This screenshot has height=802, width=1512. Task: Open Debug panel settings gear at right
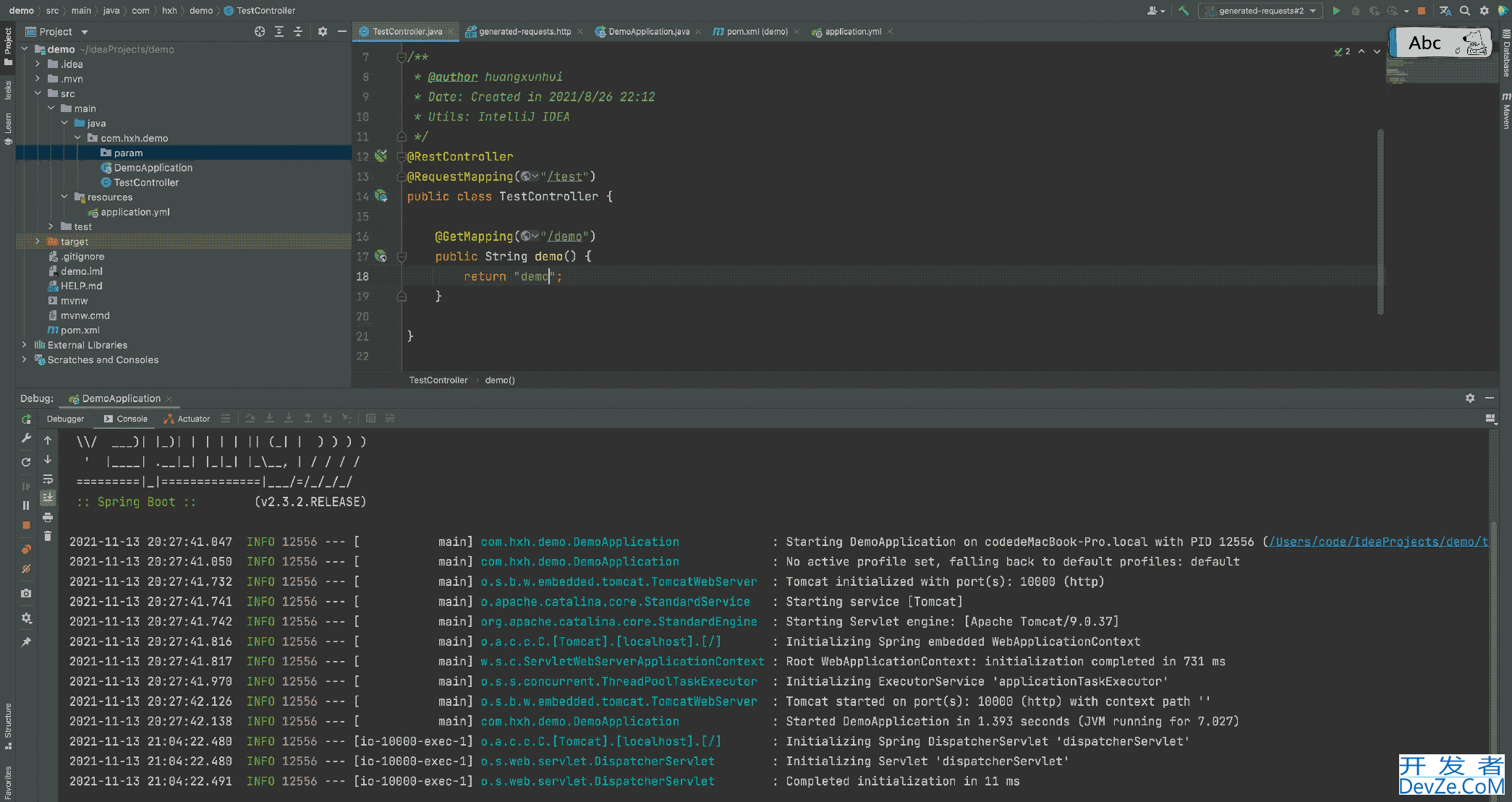1470,398
